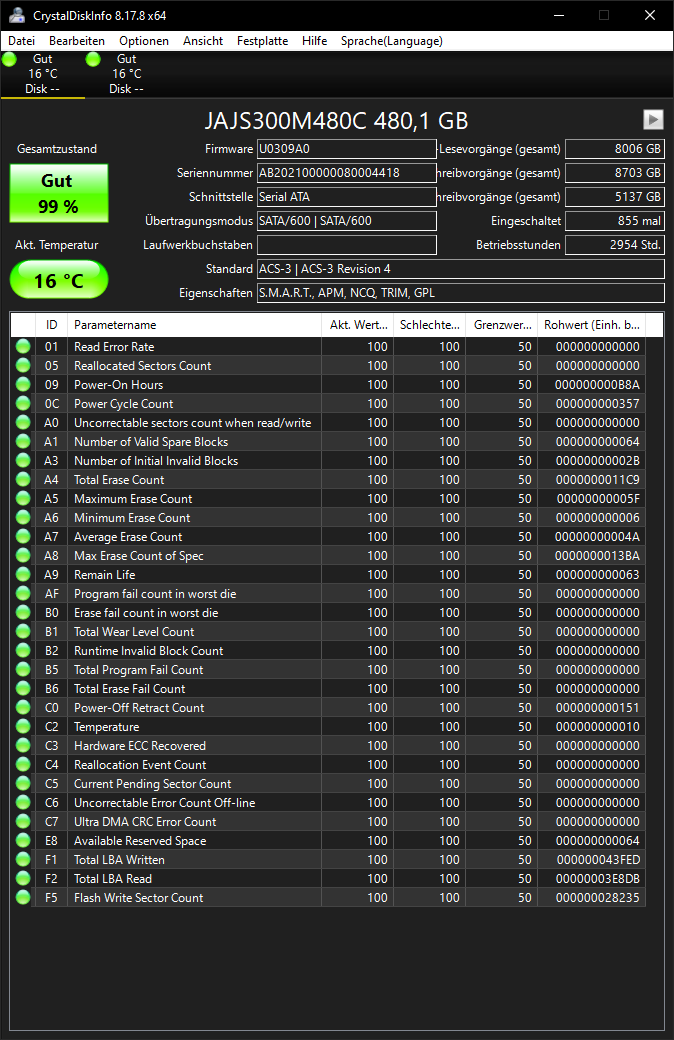This screenshot has width=674, height=1040.
Task: Click the Lesevorgänge value 8006 GB
Action: point(614,149)
